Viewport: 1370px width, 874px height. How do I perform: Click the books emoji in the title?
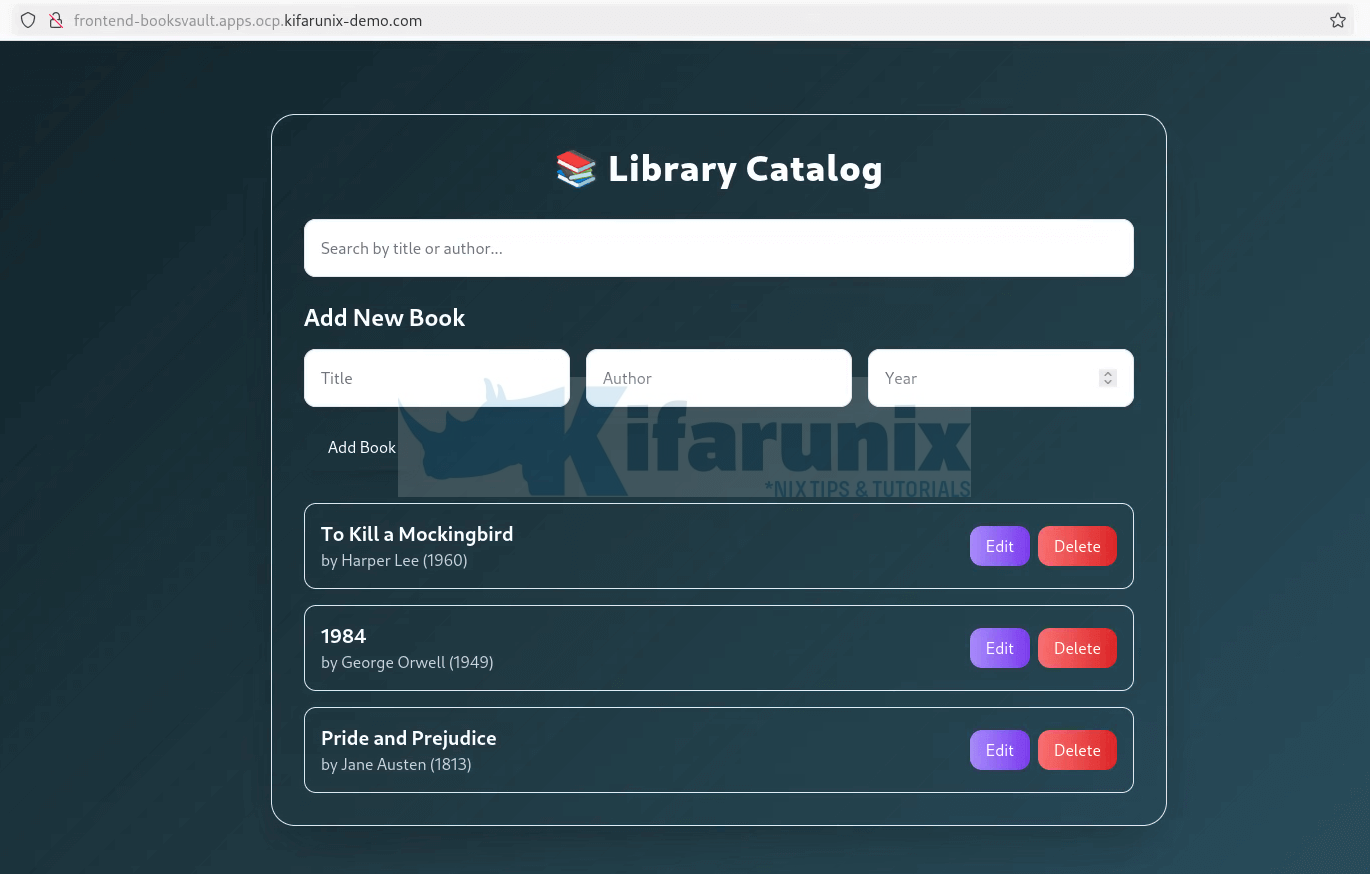coord(575,169)
